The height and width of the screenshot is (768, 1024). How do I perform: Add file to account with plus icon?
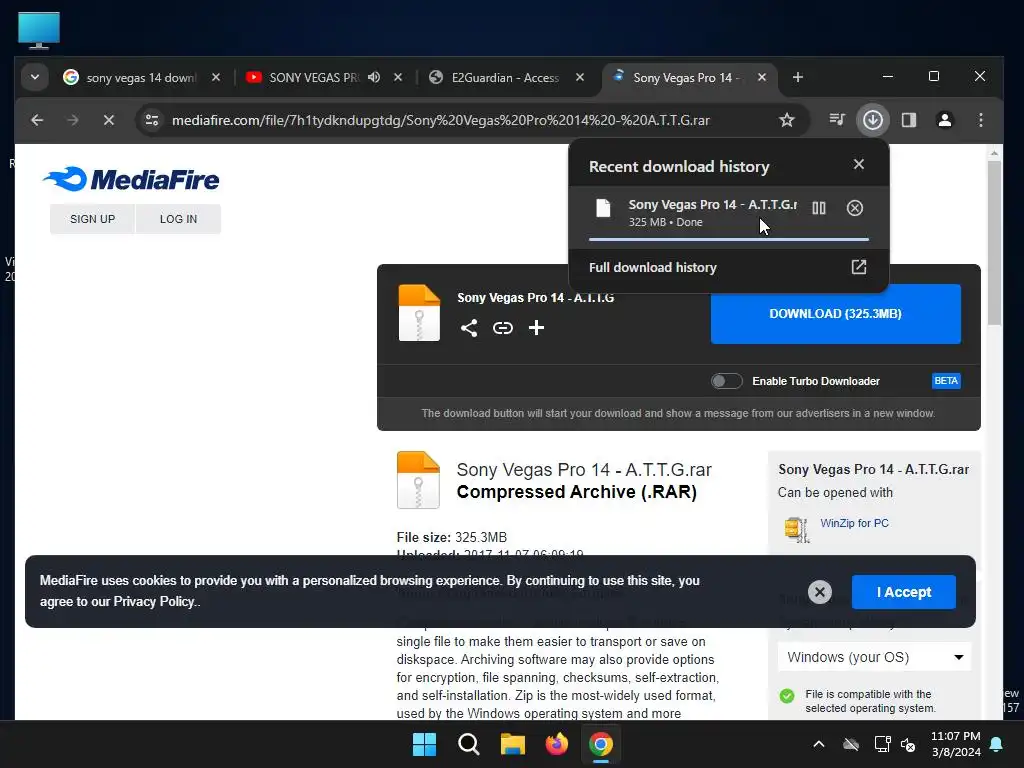(536, 328)
